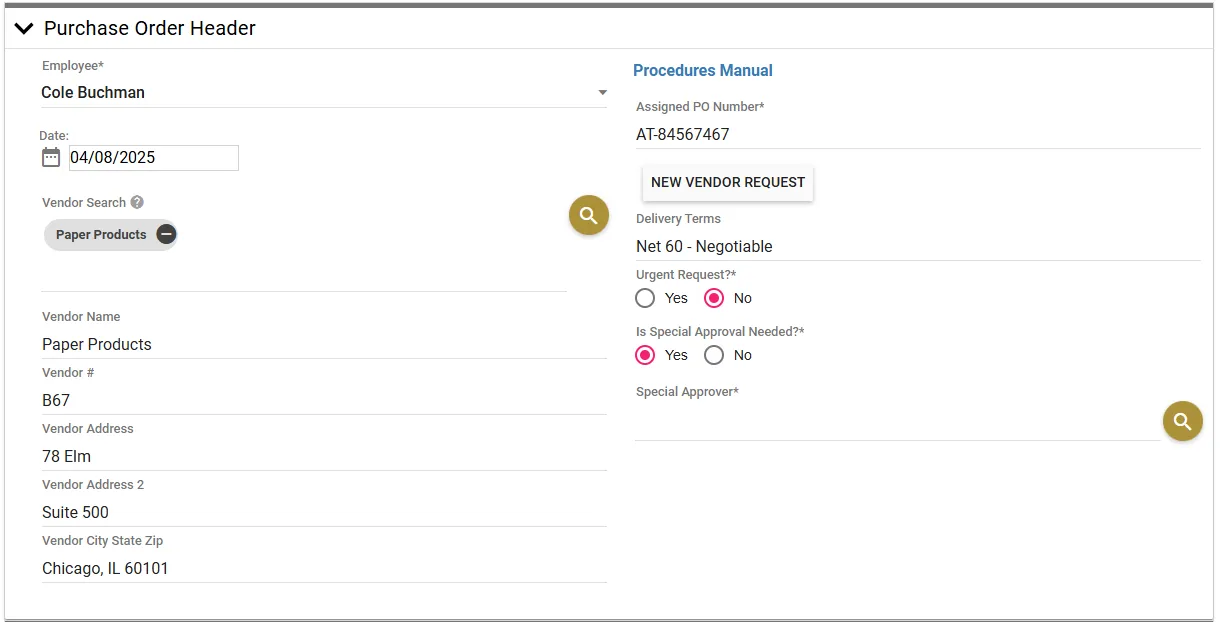
Task: Click the Date field showing 04/08/2025
Action: (154, 157)
